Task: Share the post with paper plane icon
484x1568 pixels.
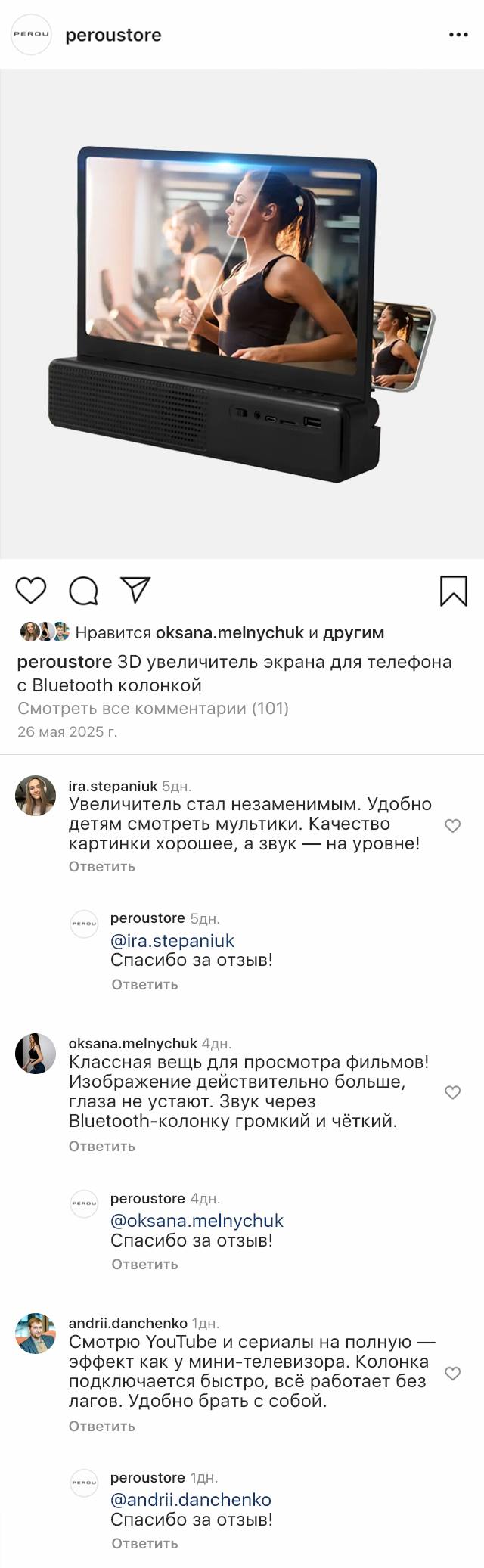Action: pyautogui.click(x=136, y=590)
